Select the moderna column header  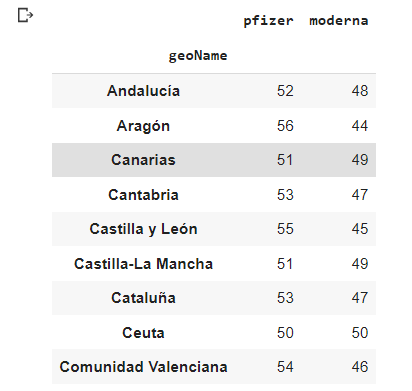tap(339, 21)
